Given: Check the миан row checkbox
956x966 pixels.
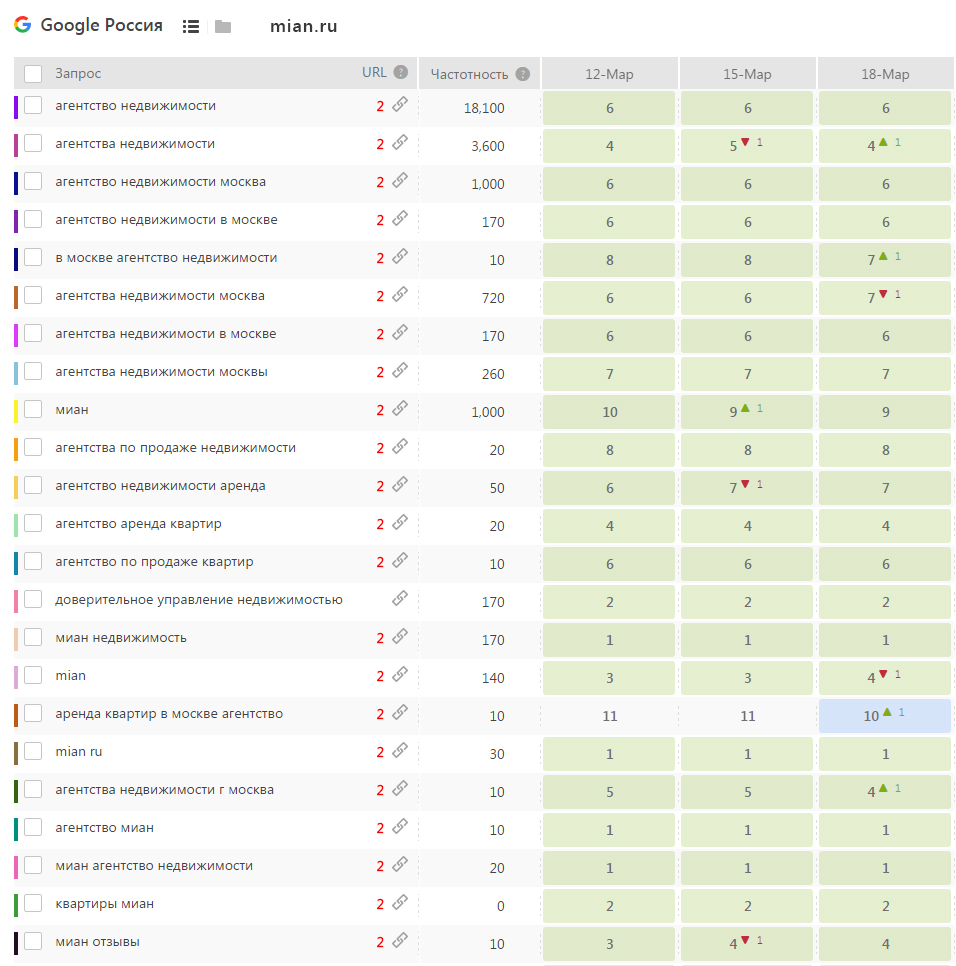Looking at the screenshot, I should pos(33,410).
